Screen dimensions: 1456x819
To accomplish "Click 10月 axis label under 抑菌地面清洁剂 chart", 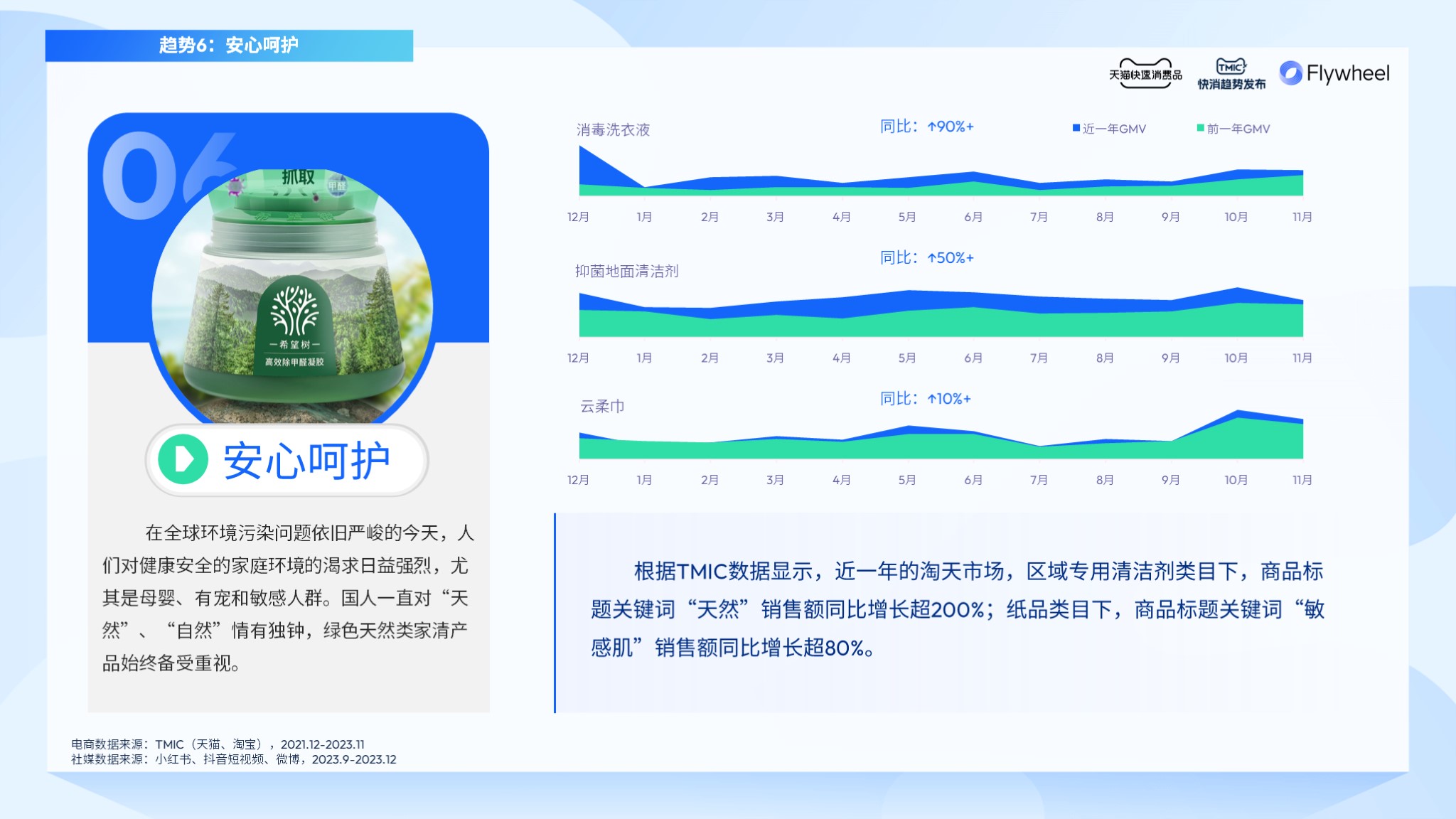I will tap(1236, 358).
